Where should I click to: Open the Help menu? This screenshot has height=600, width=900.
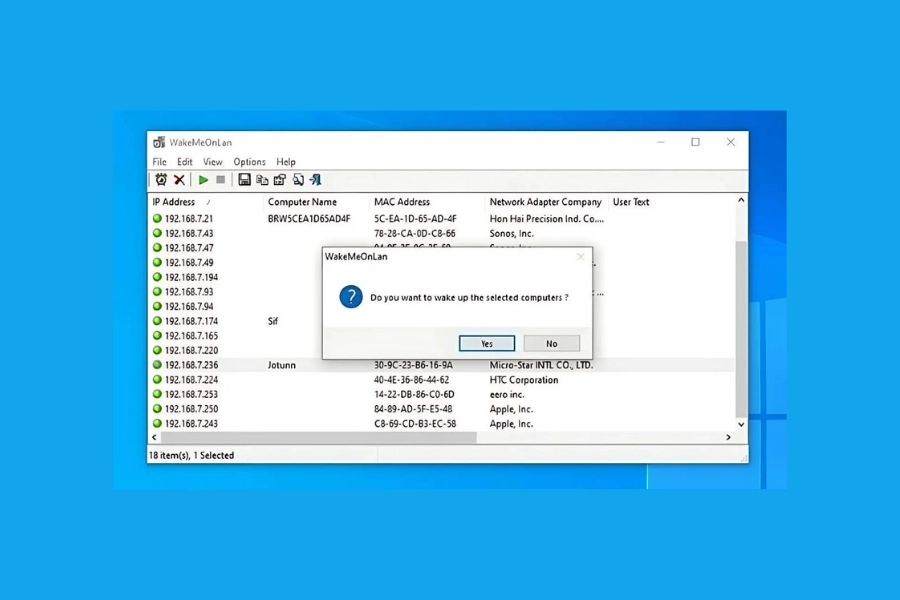(286, 162)
